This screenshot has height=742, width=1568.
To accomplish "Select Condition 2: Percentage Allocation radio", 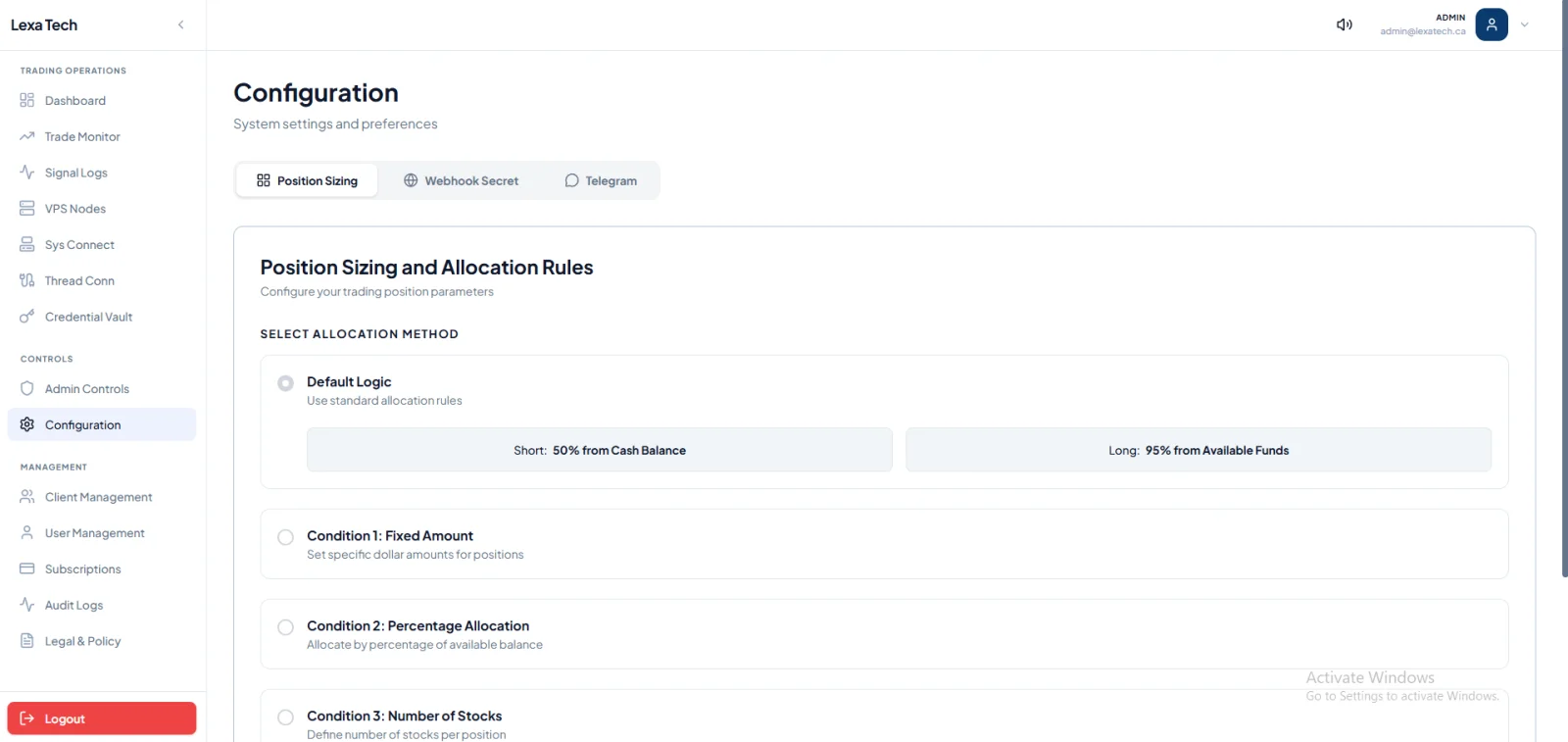I will [x=285, y=627].
